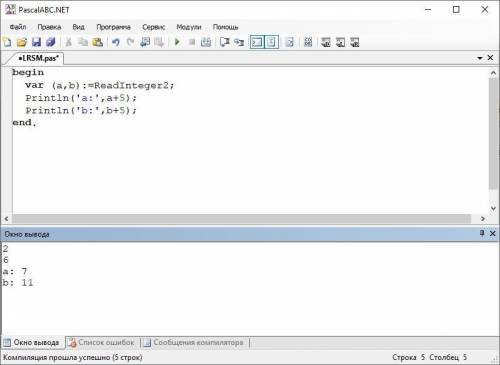Click the editor vertical scrollbar thumb
Screen dimensions: 500x365
point(493,133)
